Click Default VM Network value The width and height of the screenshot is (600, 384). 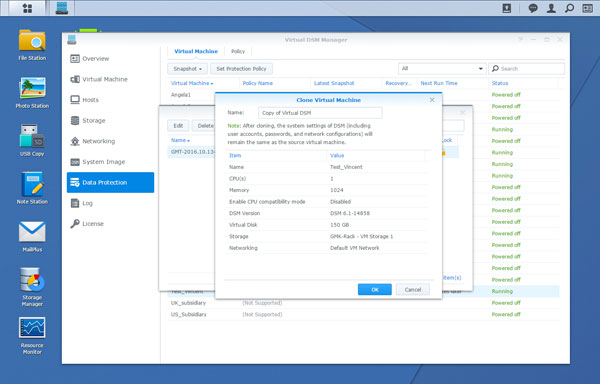[x=355, y=248]
